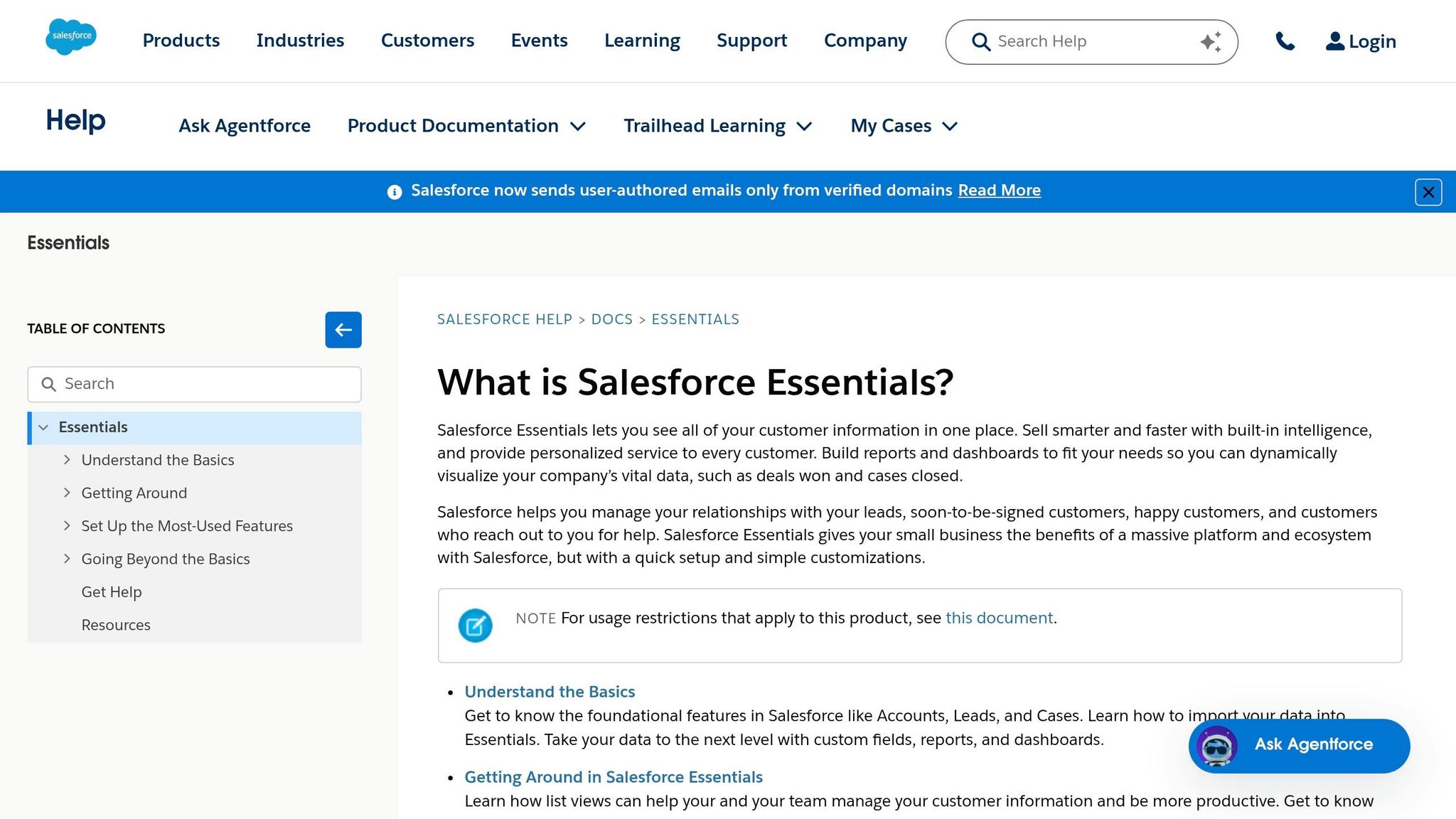Collapse the table of contents with the back arrow
The width and height of the screenshot is (1456, 819).
(343, 329)
